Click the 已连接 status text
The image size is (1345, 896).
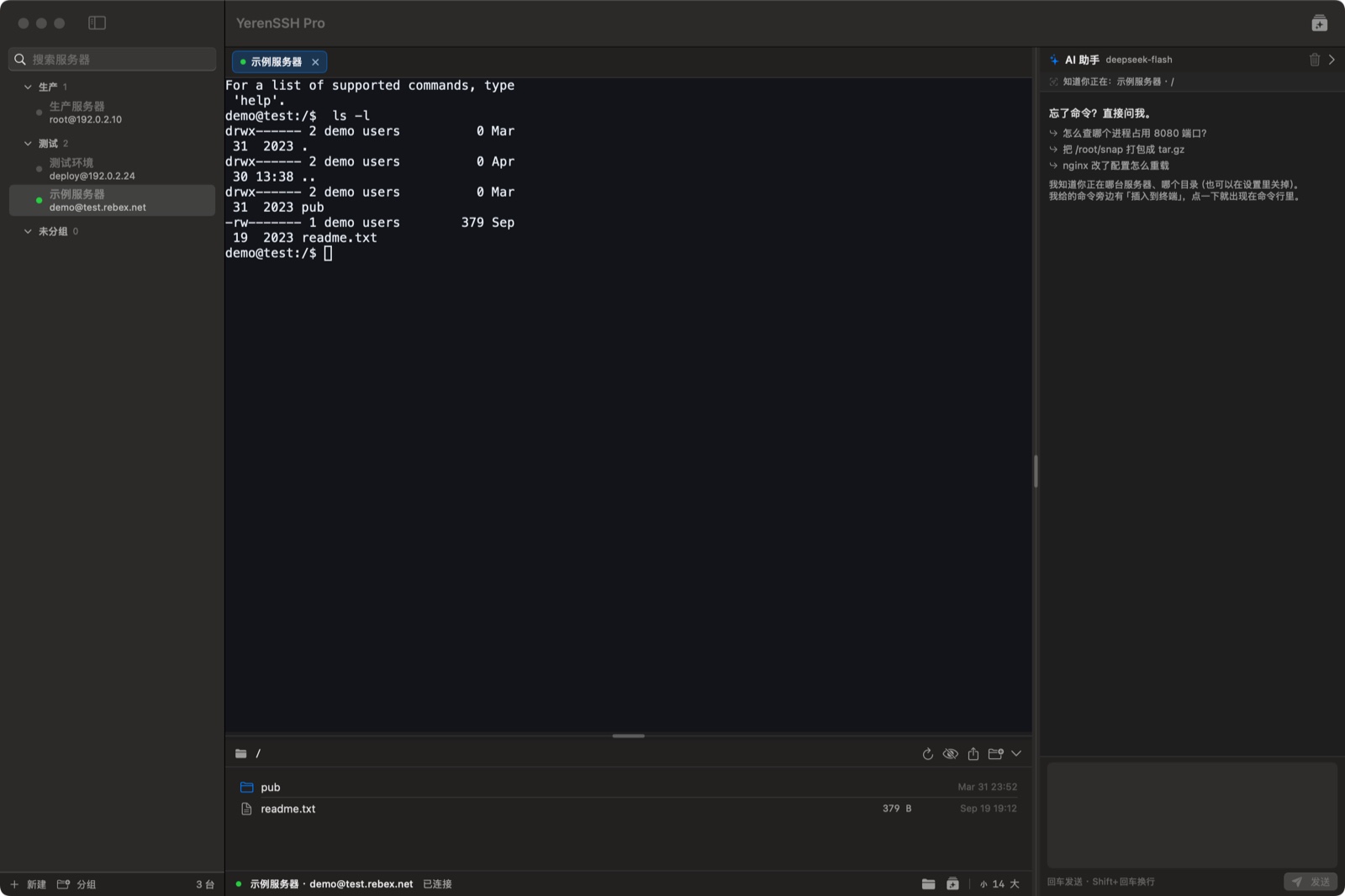tap(437, 884)
